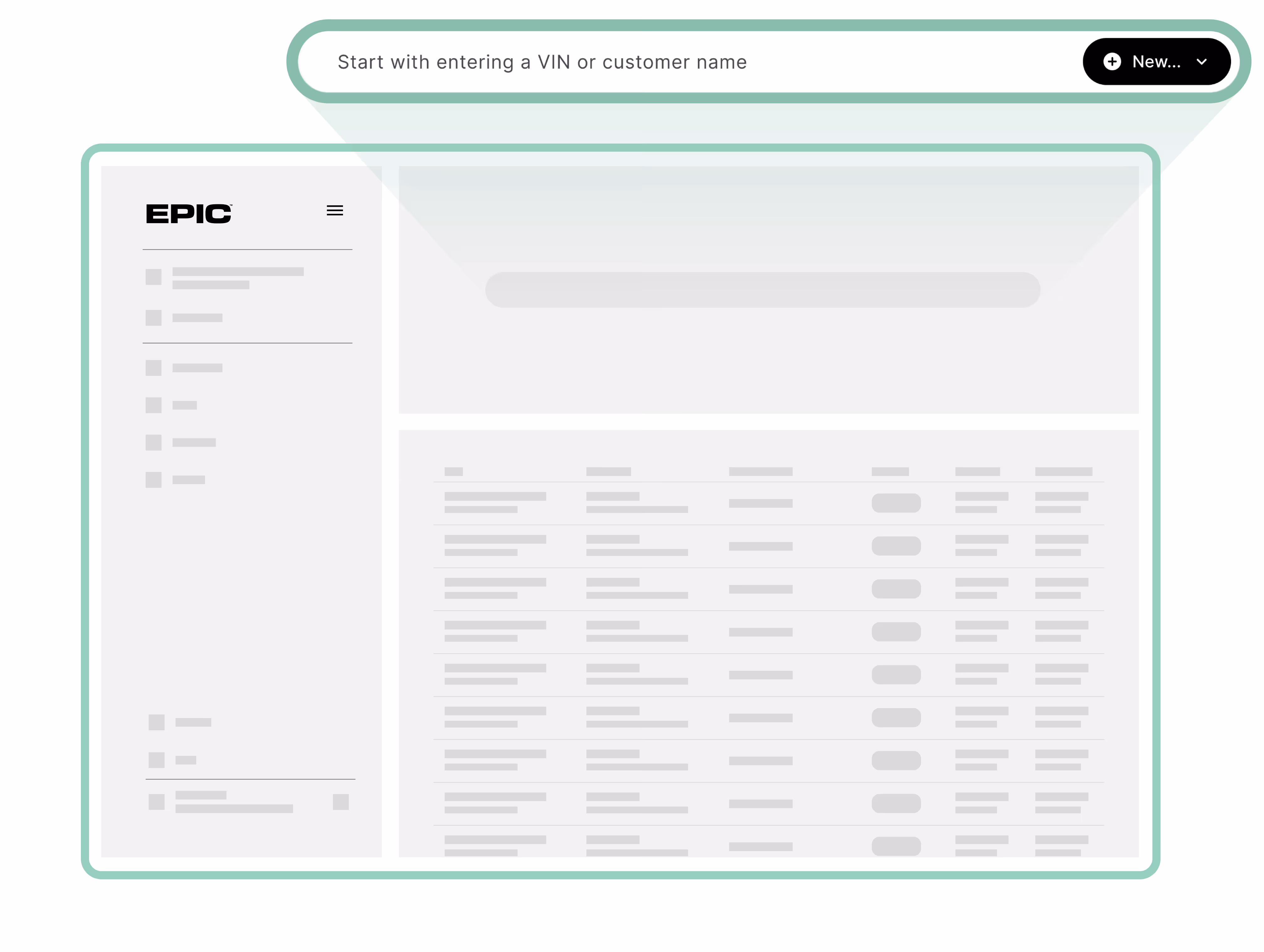The image size is (1264, 952).
Task: Click the plus icon in New button
Action: pos(1112,62)
